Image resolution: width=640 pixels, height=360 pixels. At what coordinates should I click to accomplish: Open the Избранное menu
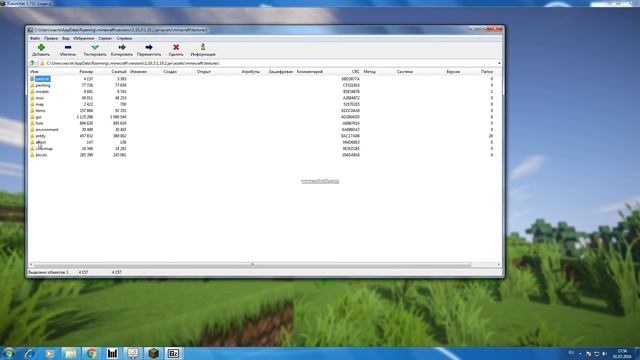(84, 38)
